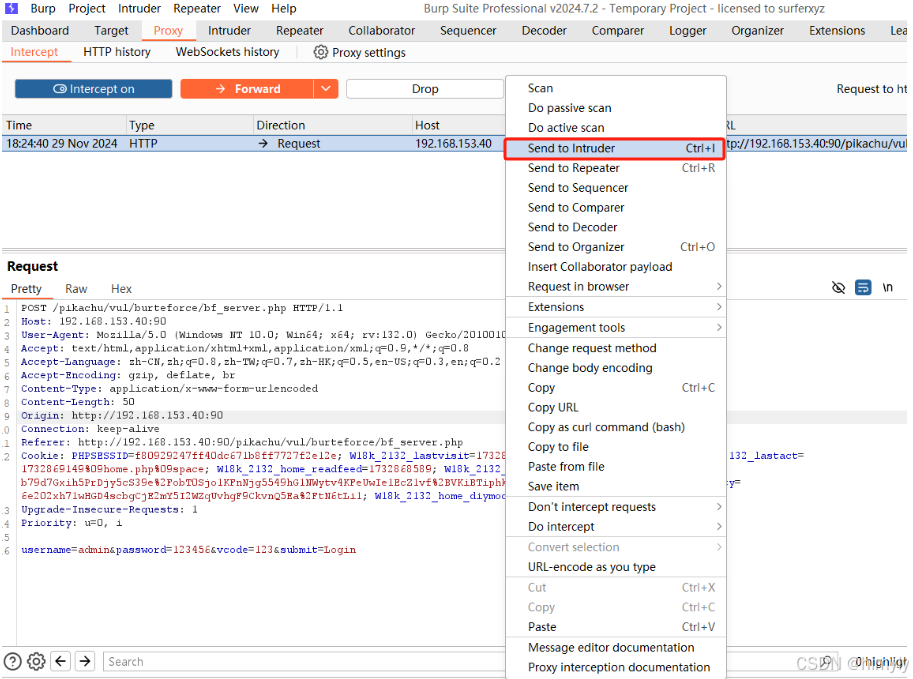Switch to the Dashboard tab
913x679 pixels.
pos(40,31)
